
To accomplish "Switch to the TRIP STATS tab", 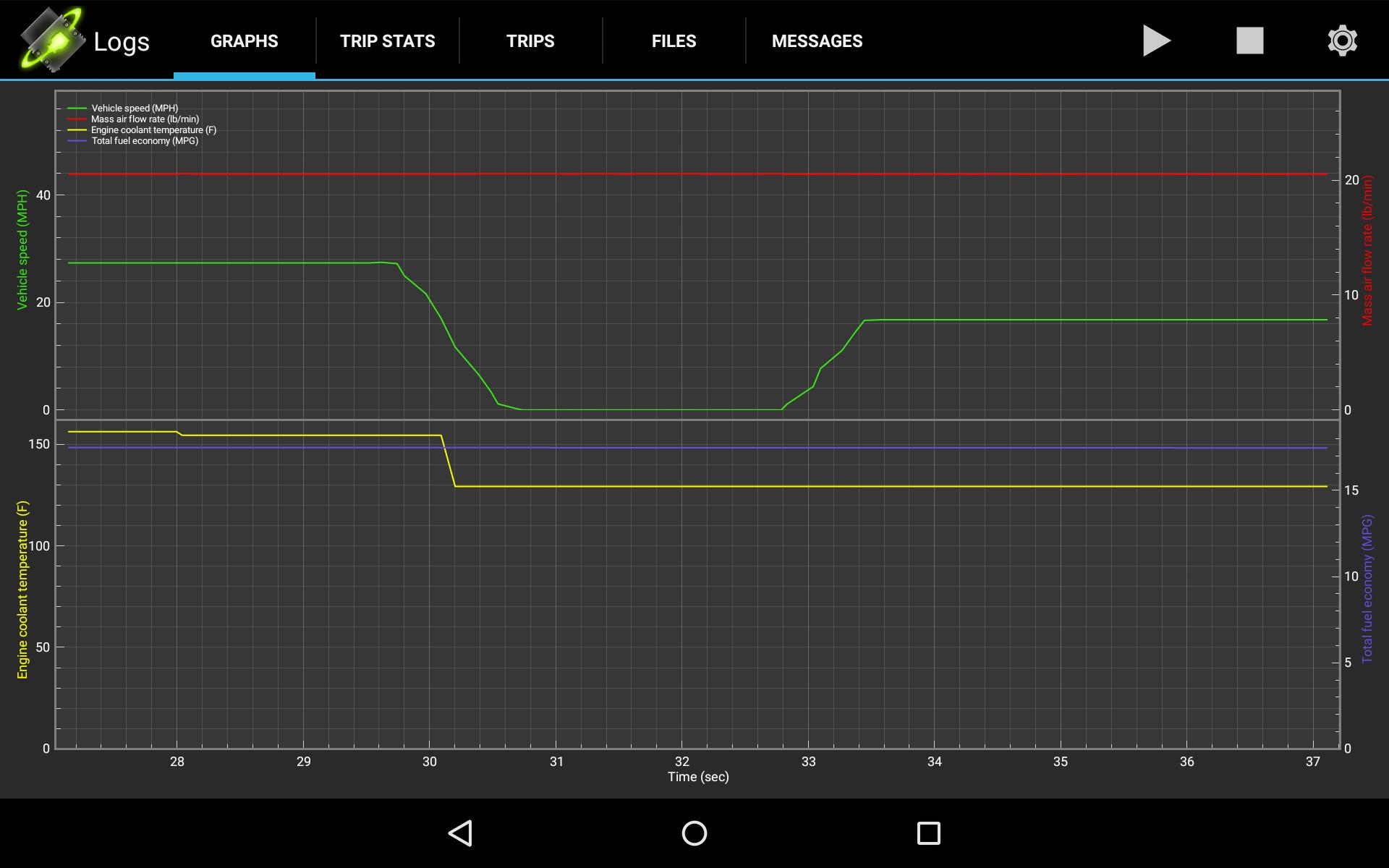I will click(x=388, y=41).
